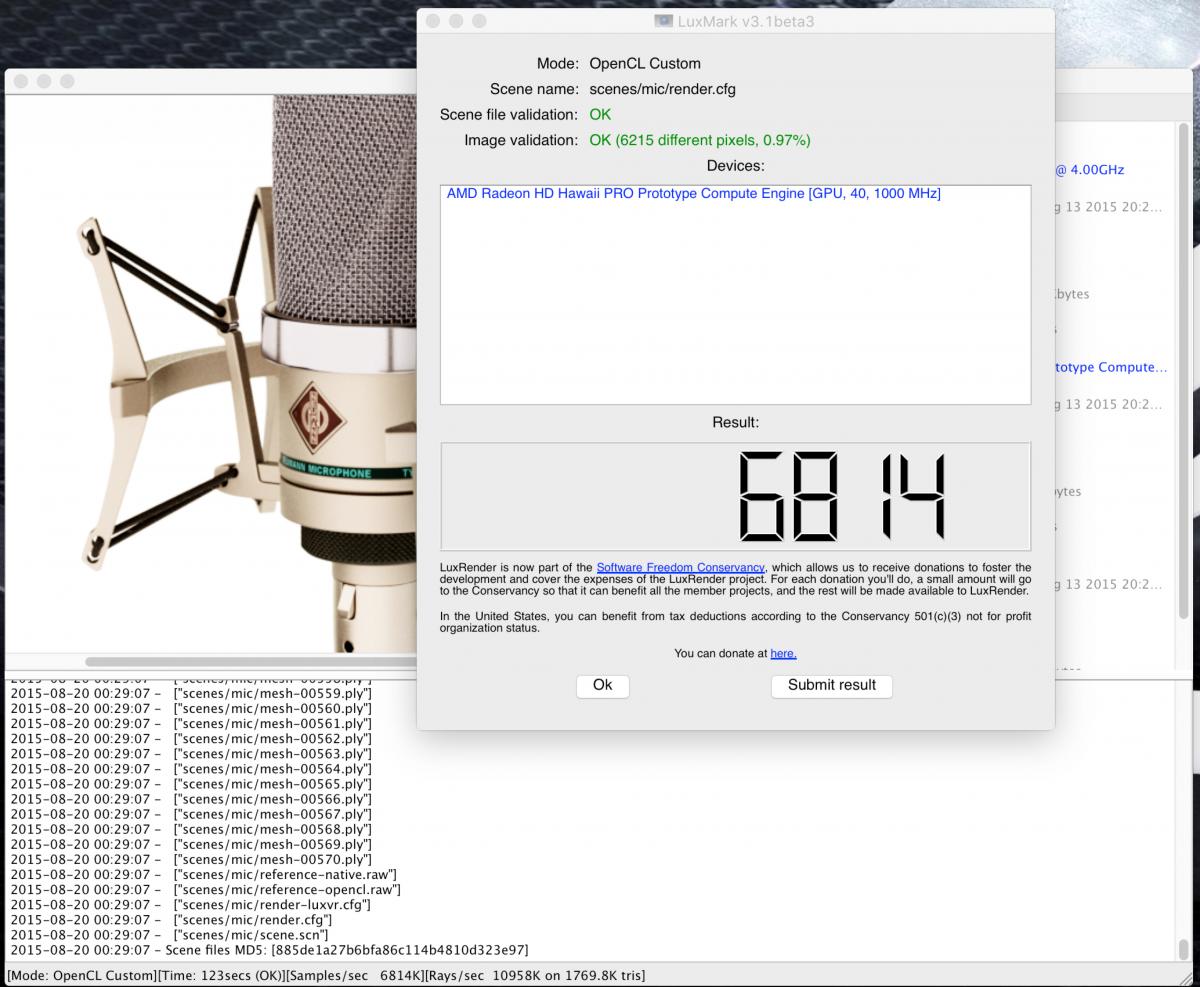Viewport: 1200px width, 987px height.
Task: Click the Submit result button
Action: coord(831,685)
